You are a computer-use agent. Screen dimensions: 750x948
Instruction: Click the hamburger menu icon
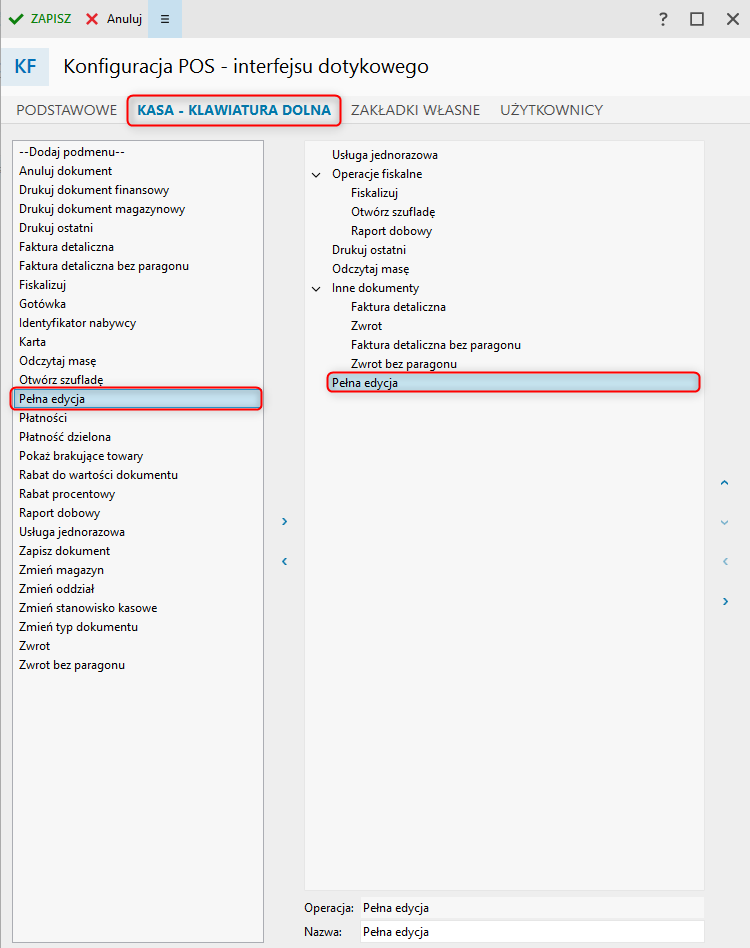point(165,19)
